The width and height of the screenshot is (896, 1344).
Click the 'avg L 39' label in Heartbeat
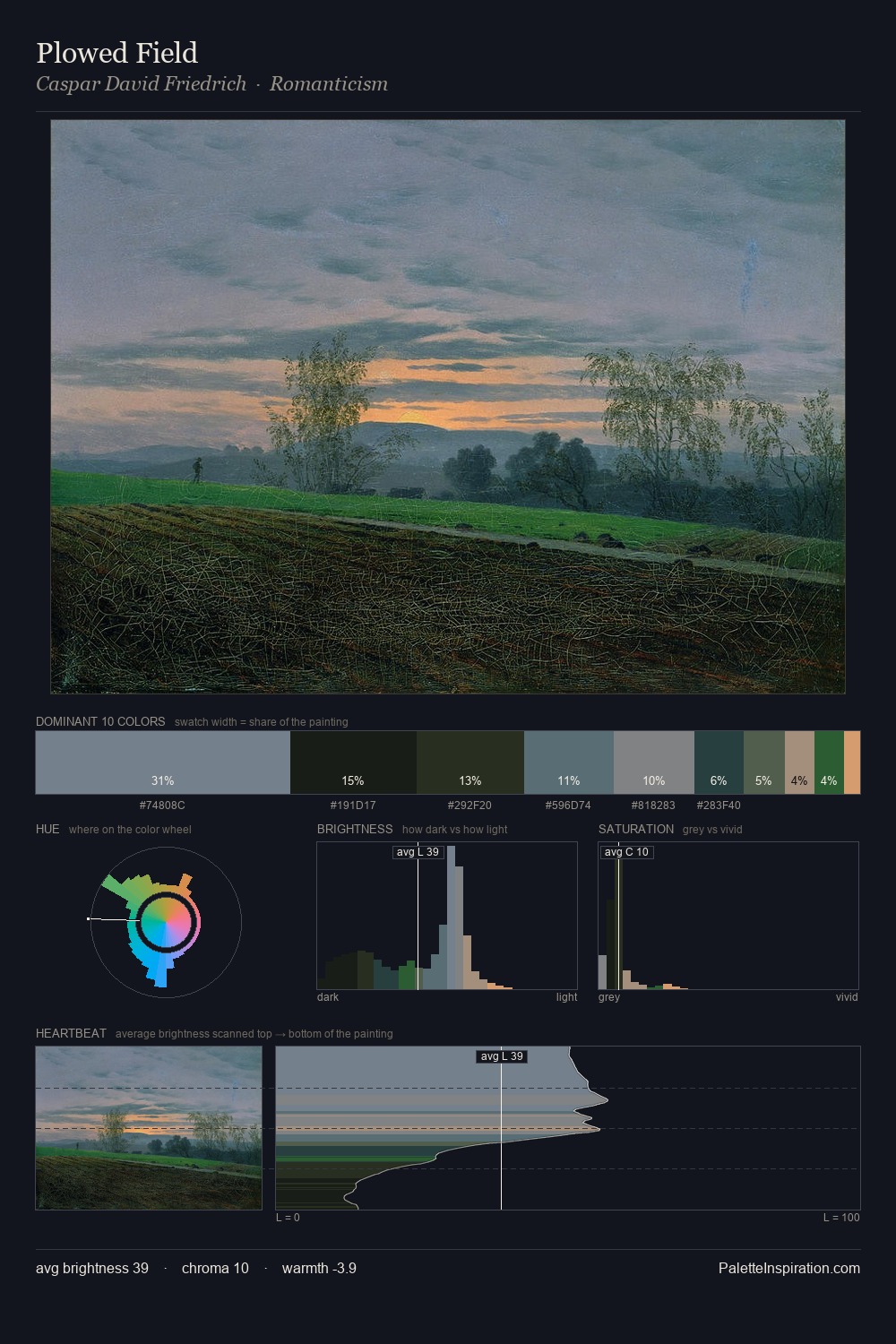tap(502, 1056)
